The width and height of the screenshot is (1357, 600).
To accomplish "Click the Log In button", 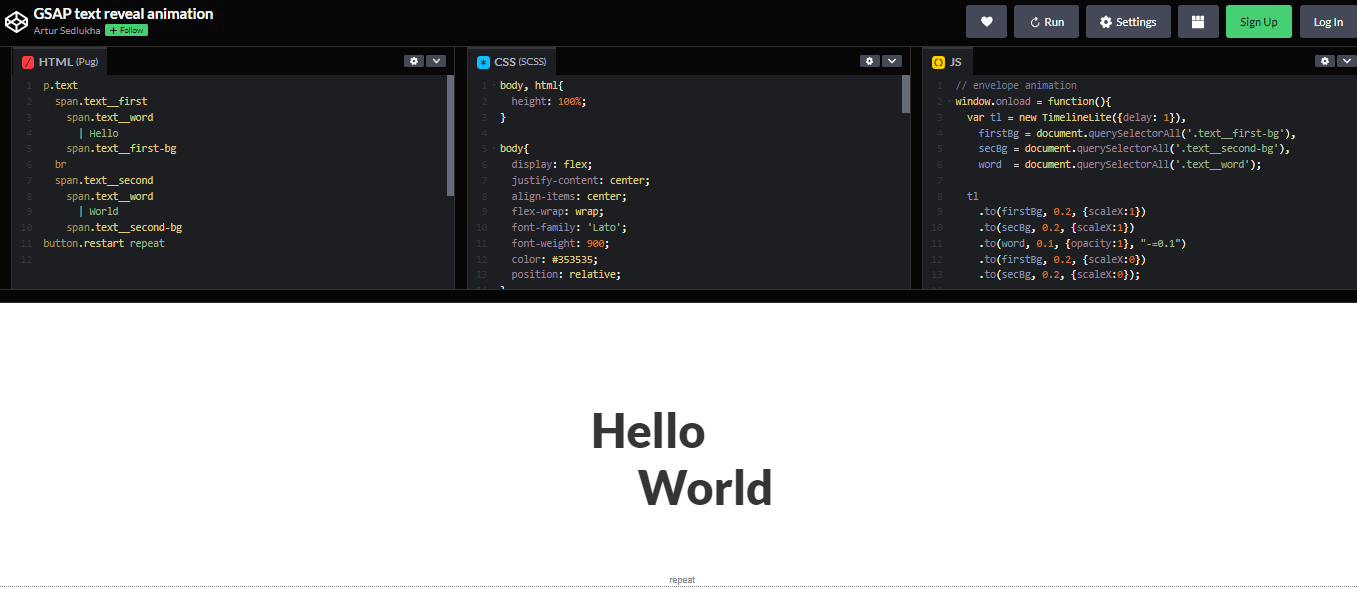I will coord(1327,21).
